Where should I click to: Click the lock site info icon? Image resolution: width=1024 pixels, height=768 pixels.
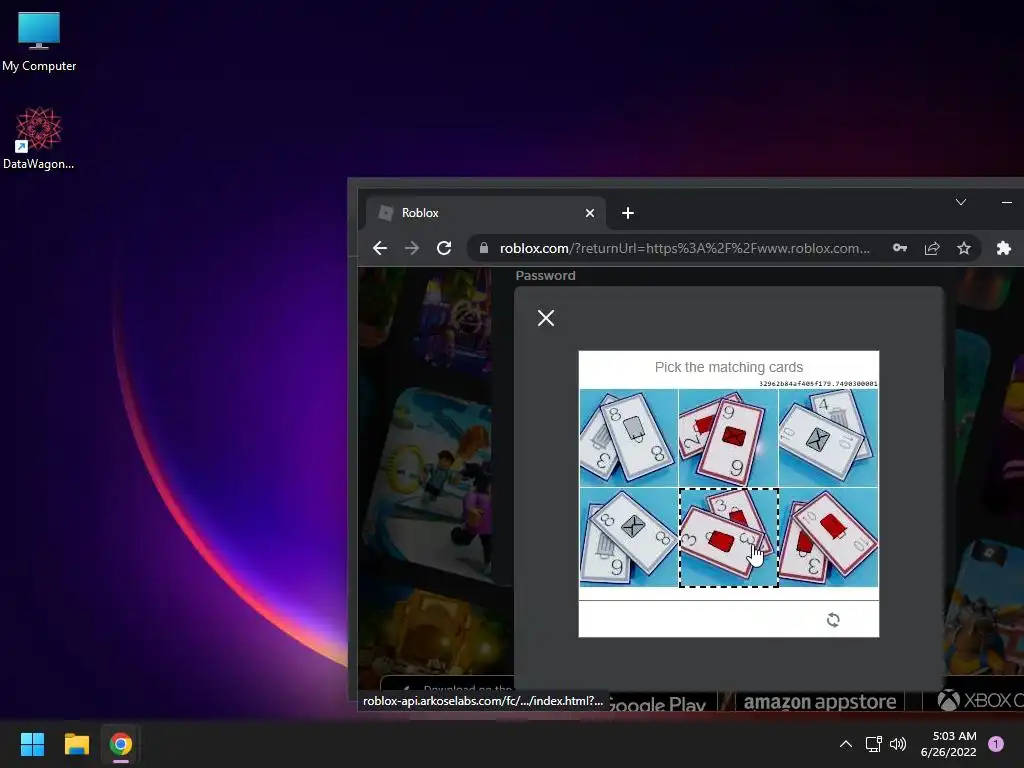[x=484, y=248]
